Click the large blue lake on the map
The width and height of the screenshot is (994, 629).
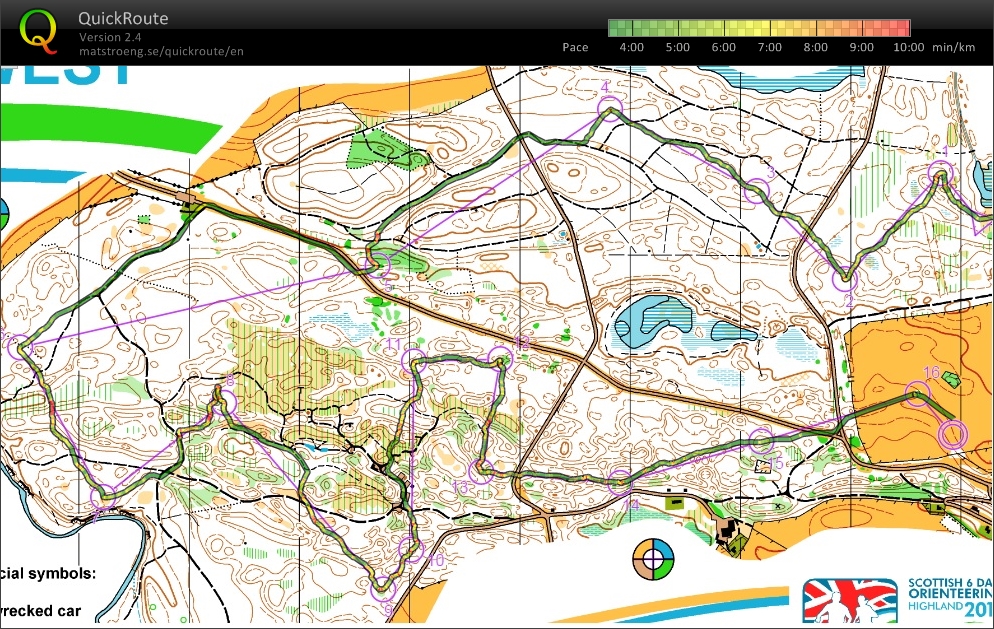pyautogui.click(x=645, y=321)
